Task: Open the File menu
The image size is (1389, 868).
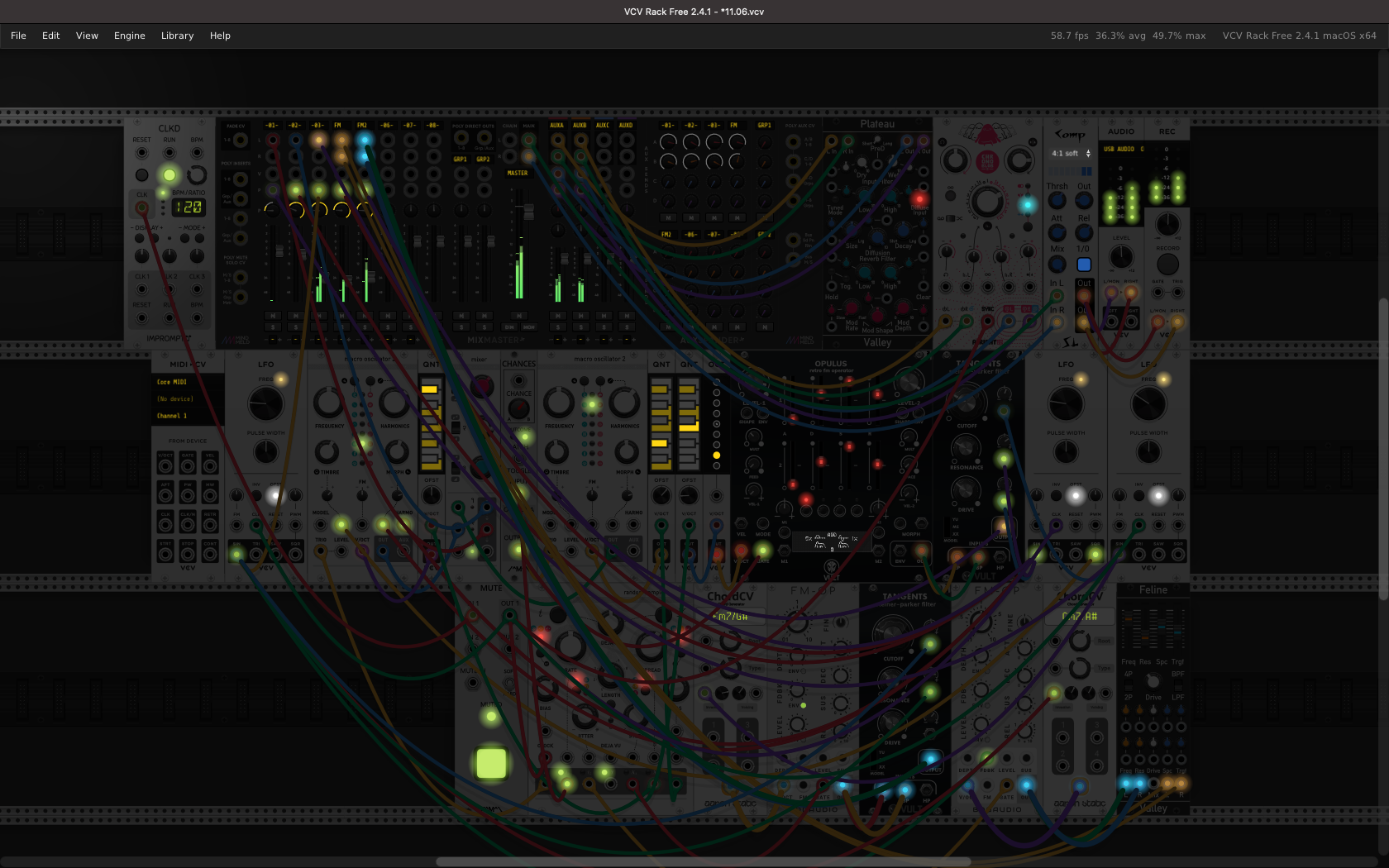Action: 18,36
